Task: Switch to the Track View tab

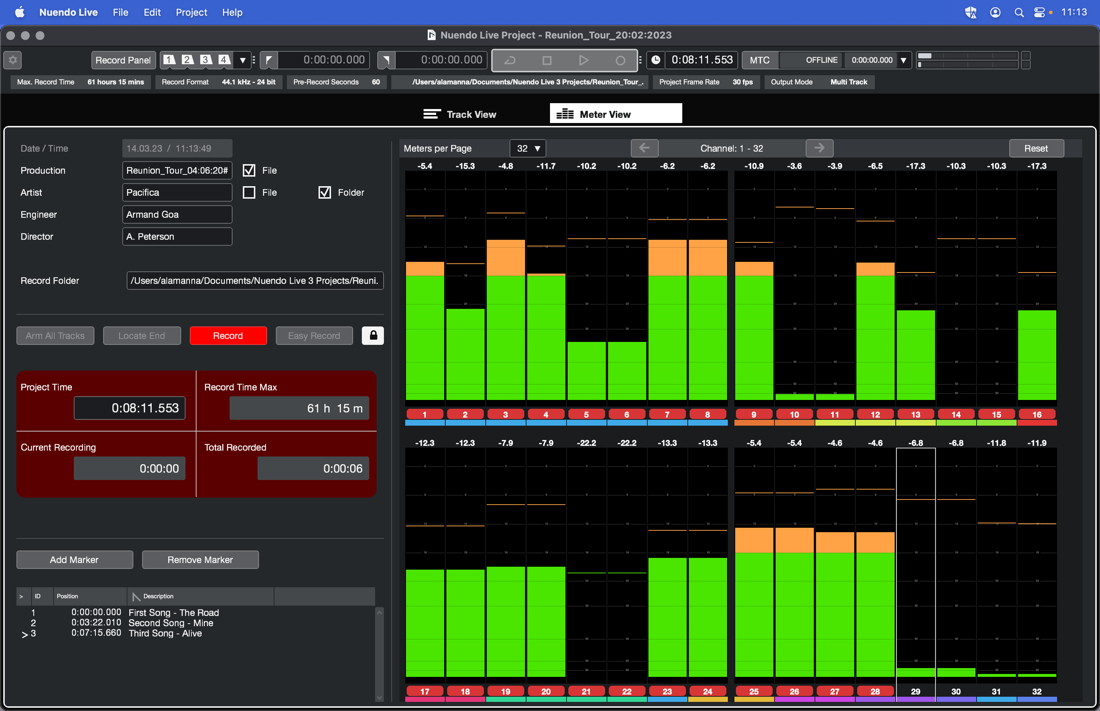Action: (460, 114)
